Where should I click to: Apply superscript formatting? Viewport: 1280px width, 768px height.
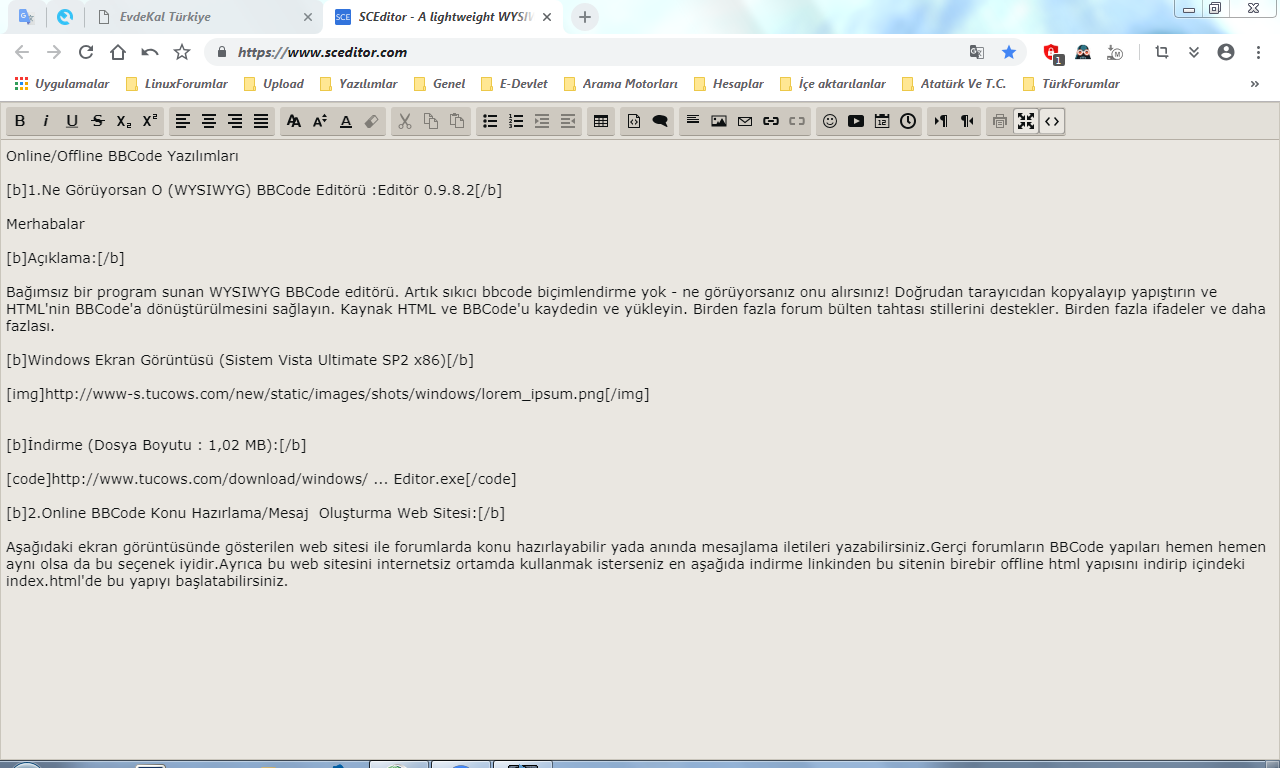click(x=150, y=121)
